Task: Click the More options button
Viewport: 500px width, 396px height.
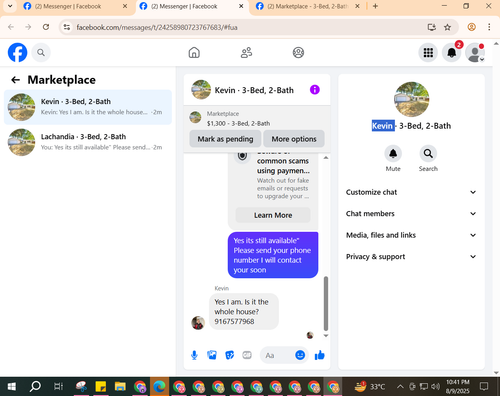Action: tap(294, 139)
